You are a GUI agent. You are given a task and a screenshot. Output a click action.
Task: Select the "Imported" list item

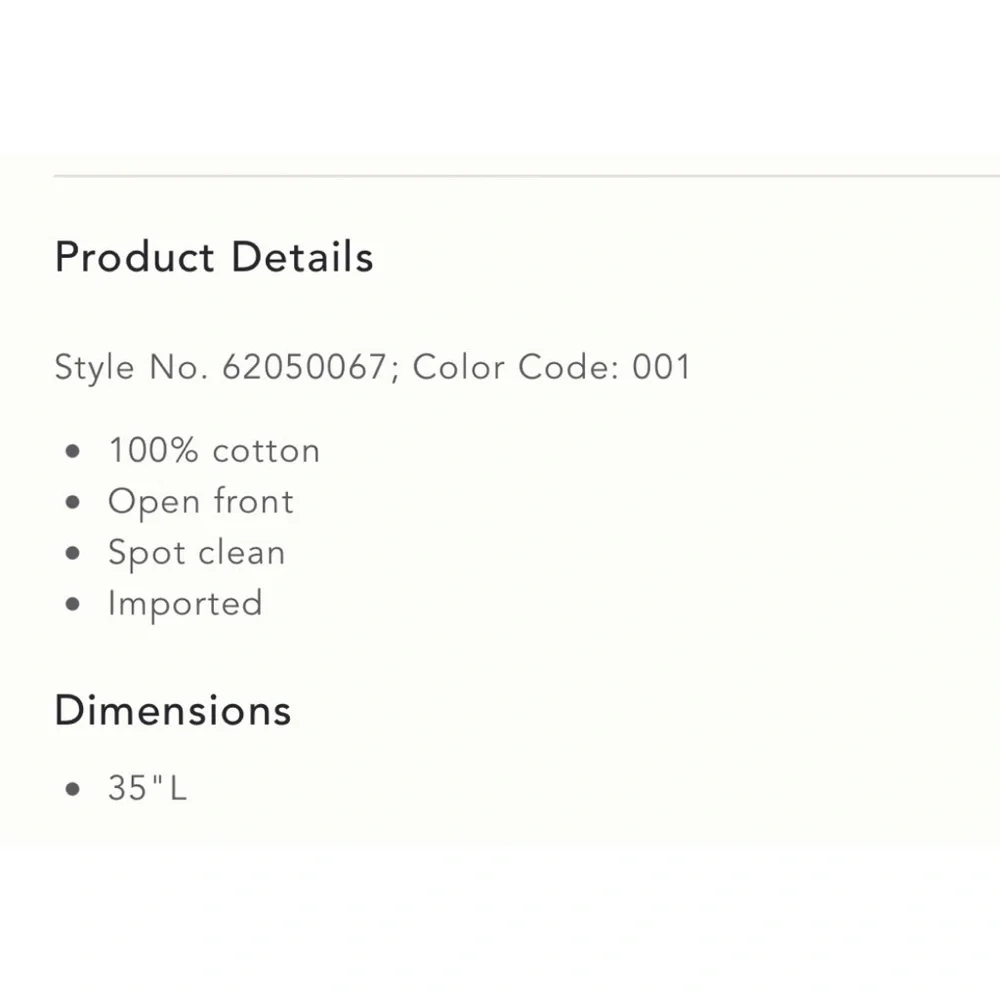tap(185, 603)
